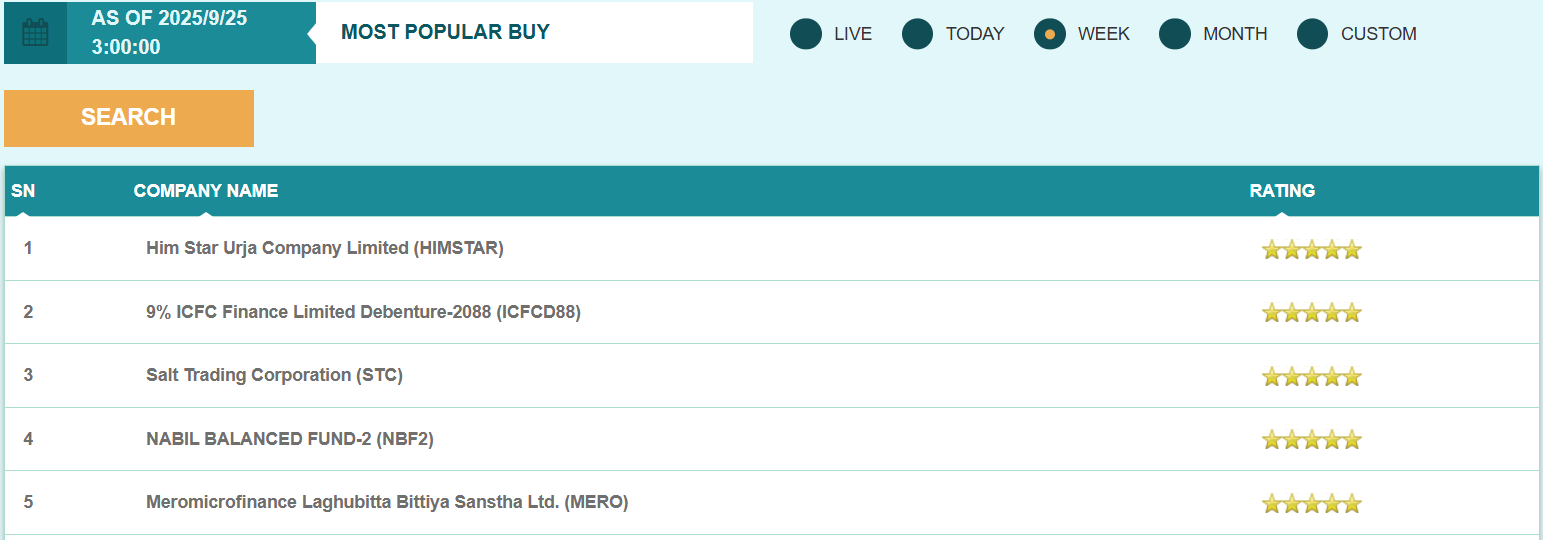
Task: Click ICFCD88 debenture star rating
Action: 1311,313
